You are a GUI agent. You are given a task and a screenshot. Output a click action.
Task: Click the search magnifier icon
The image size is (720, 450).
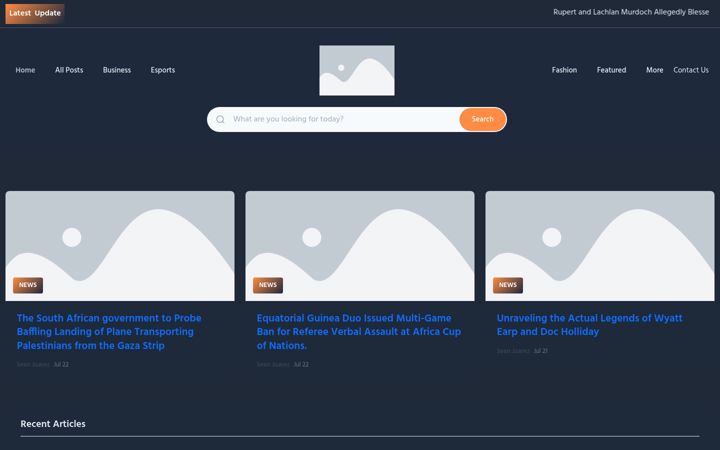coord(220,119)
